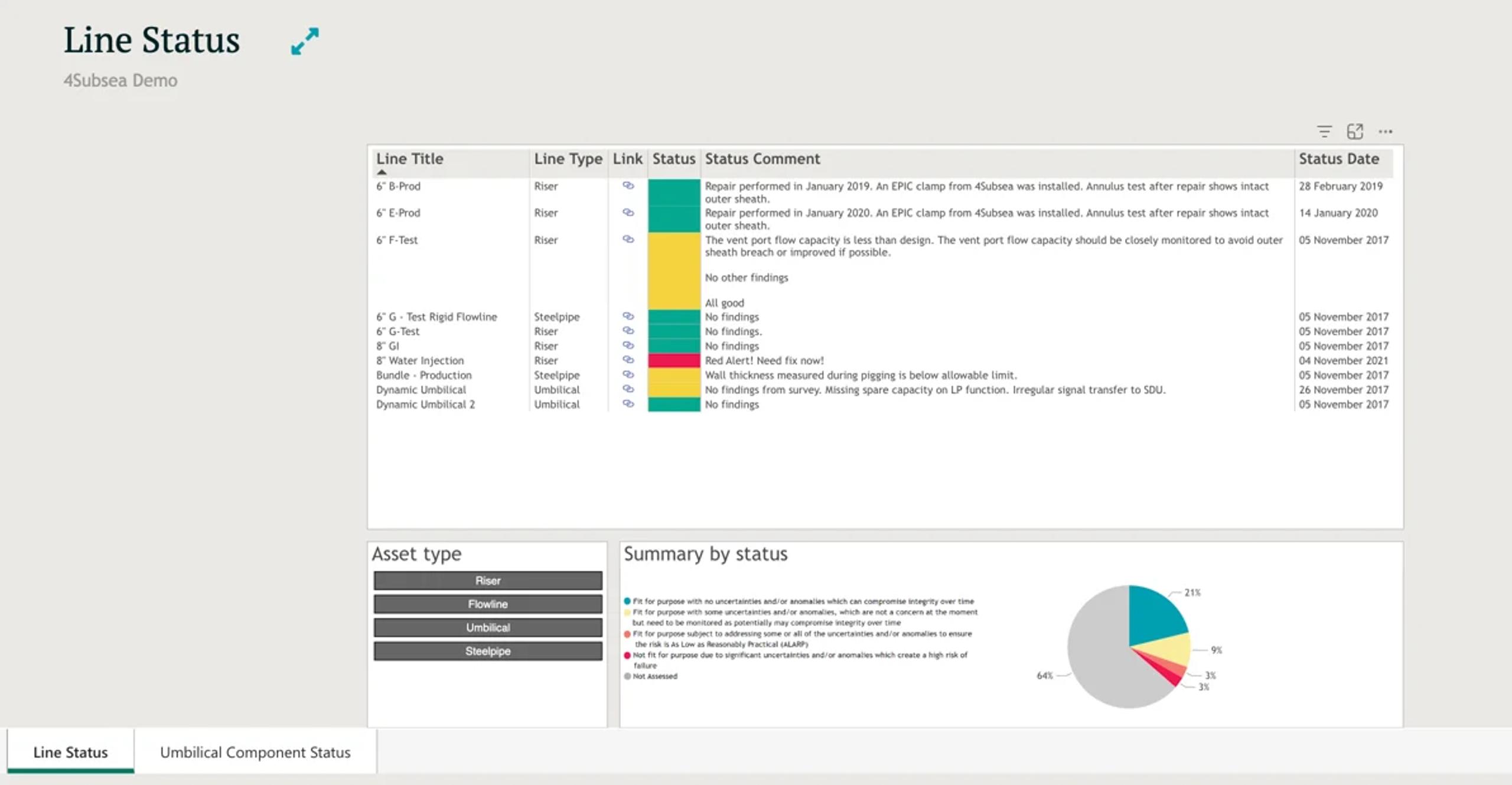Switch to Umbilical Component Status tab
The image size is (1512, 785).
(x=255, y=752)
